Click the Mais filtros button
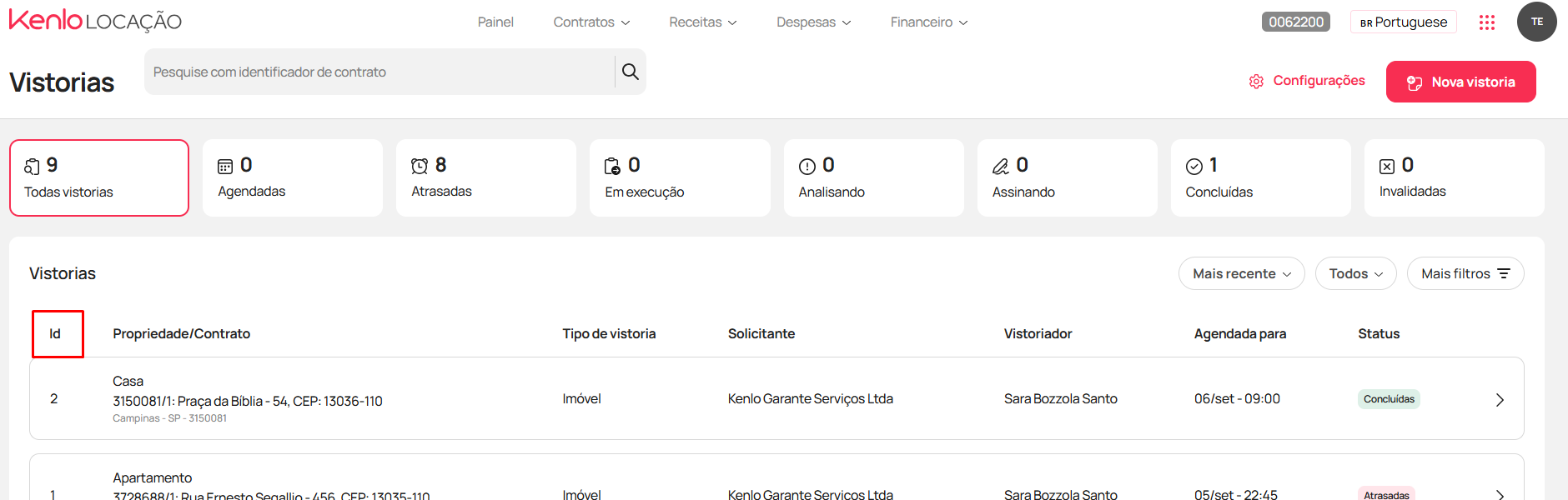Viewport: 1568px width, 500px height. [x=1465, y=273]
